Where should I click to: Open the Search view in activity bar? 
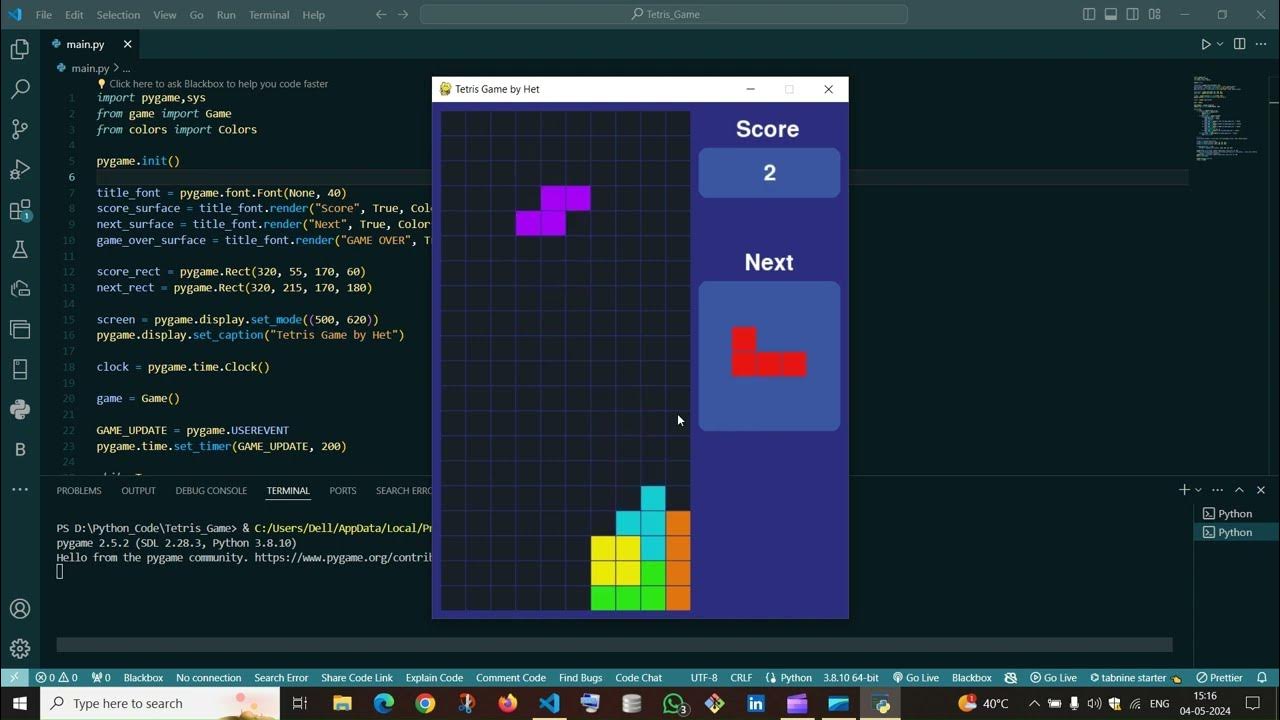(x=20, y=89)
